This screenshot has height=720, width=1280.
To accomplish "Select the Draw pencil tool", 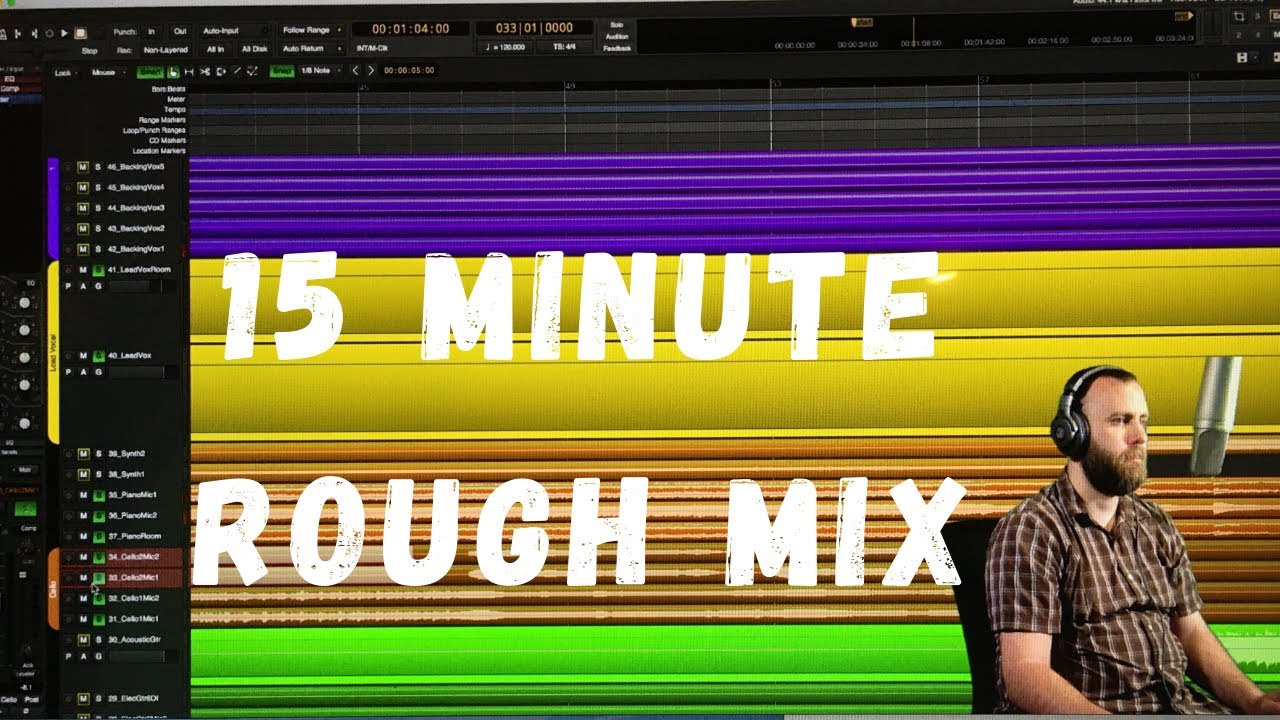I will pyautogui.click(x=237, y=72).
